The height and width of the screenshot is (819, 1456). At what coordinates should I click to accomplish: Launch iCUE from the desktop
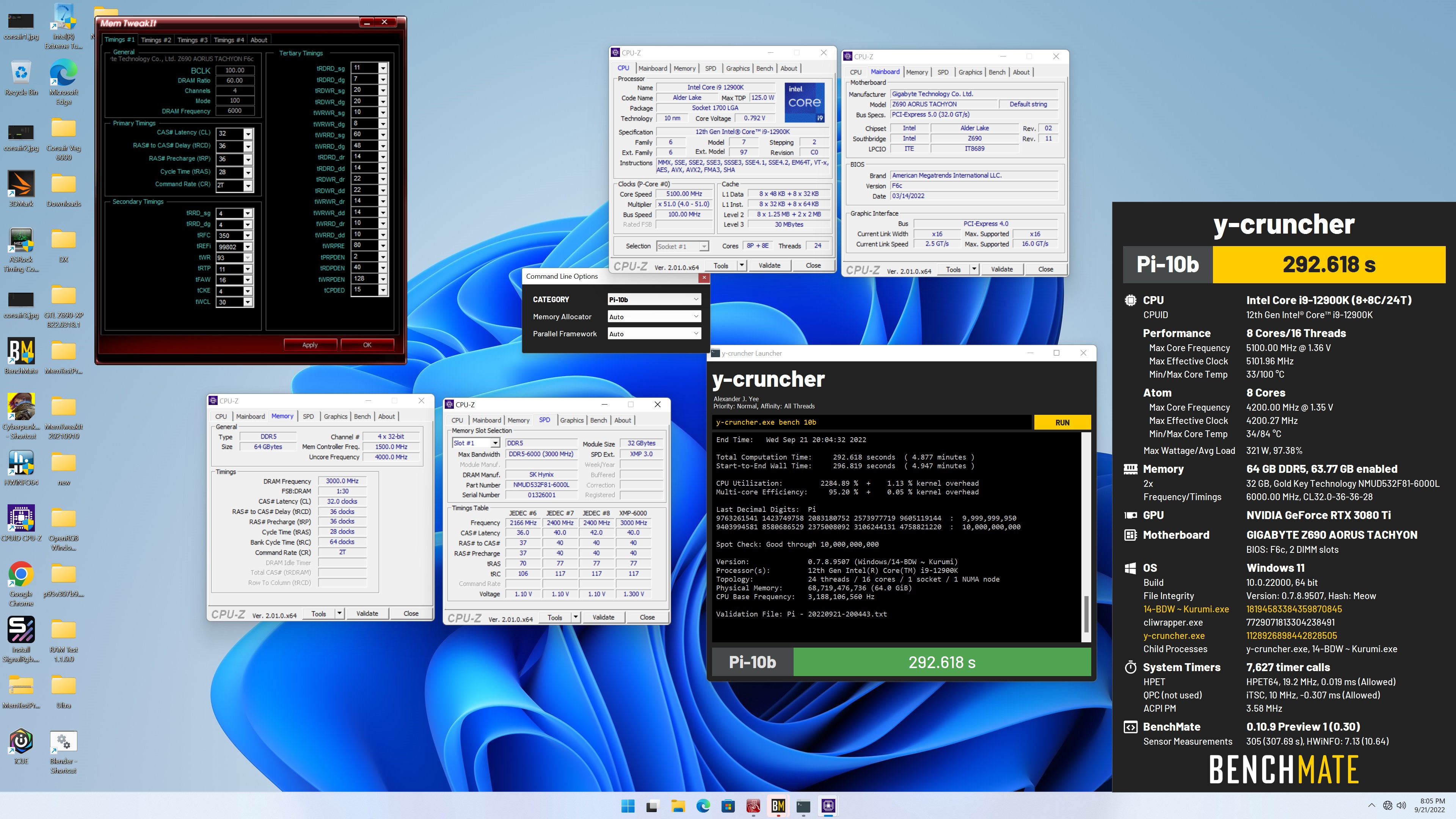21,747
